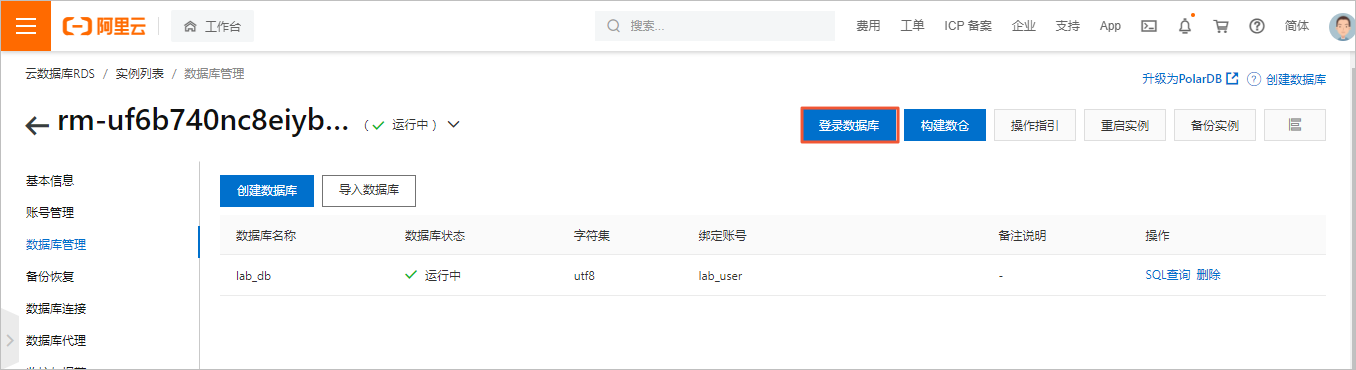Open the 费用 menu

point(868,26)
